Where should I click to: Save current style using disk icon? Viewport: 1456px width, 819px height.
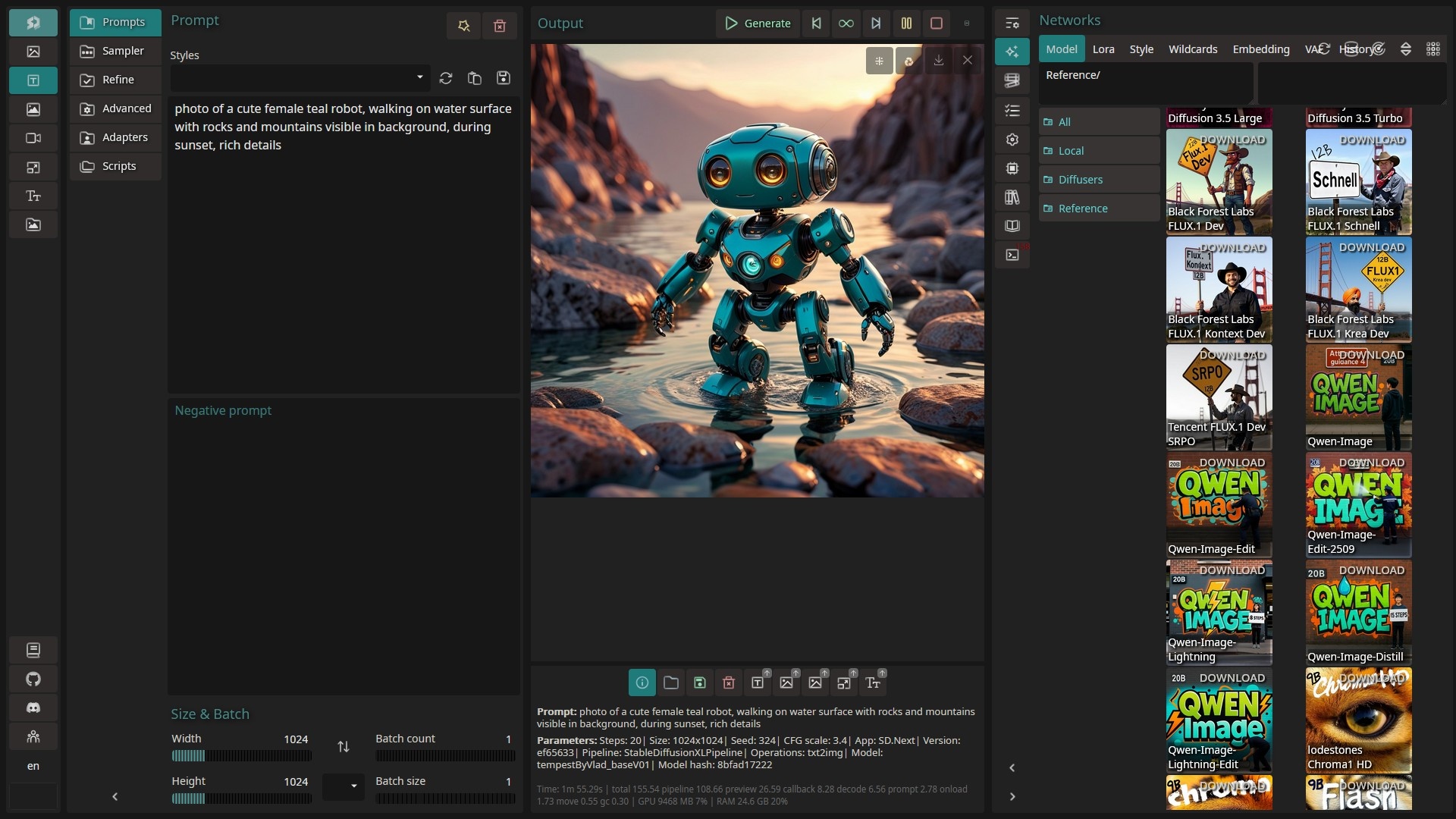click(x=503, y=78)
